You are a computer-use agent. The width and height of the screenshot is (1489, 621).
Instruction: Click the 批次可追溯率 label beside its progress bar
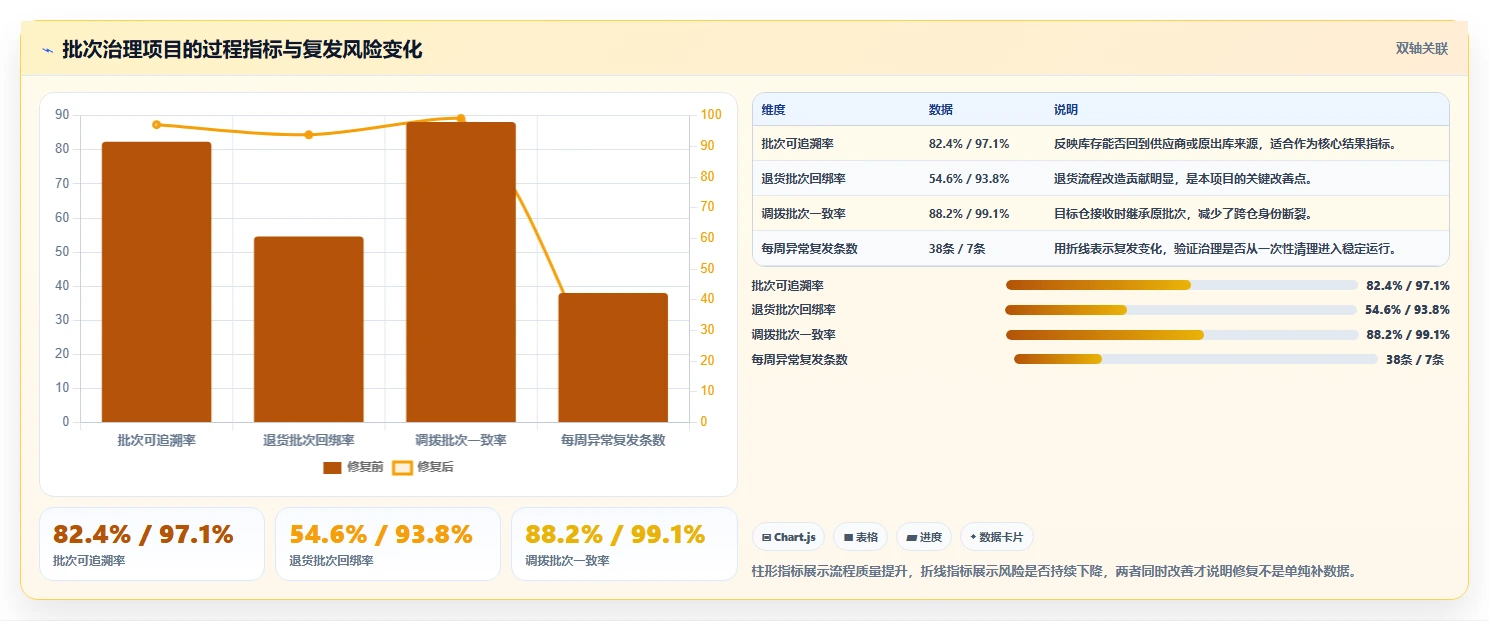(x=788, y=286)
